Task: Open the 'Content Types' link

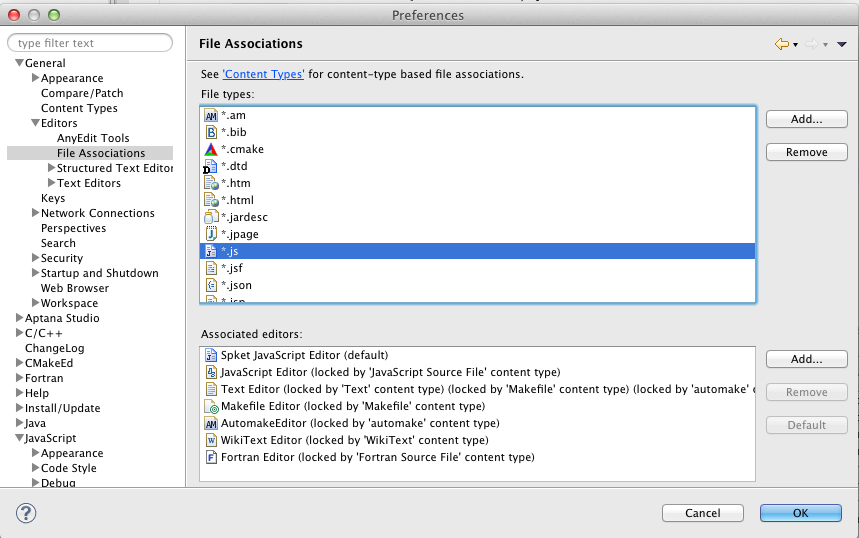Action: coord(263,74)
